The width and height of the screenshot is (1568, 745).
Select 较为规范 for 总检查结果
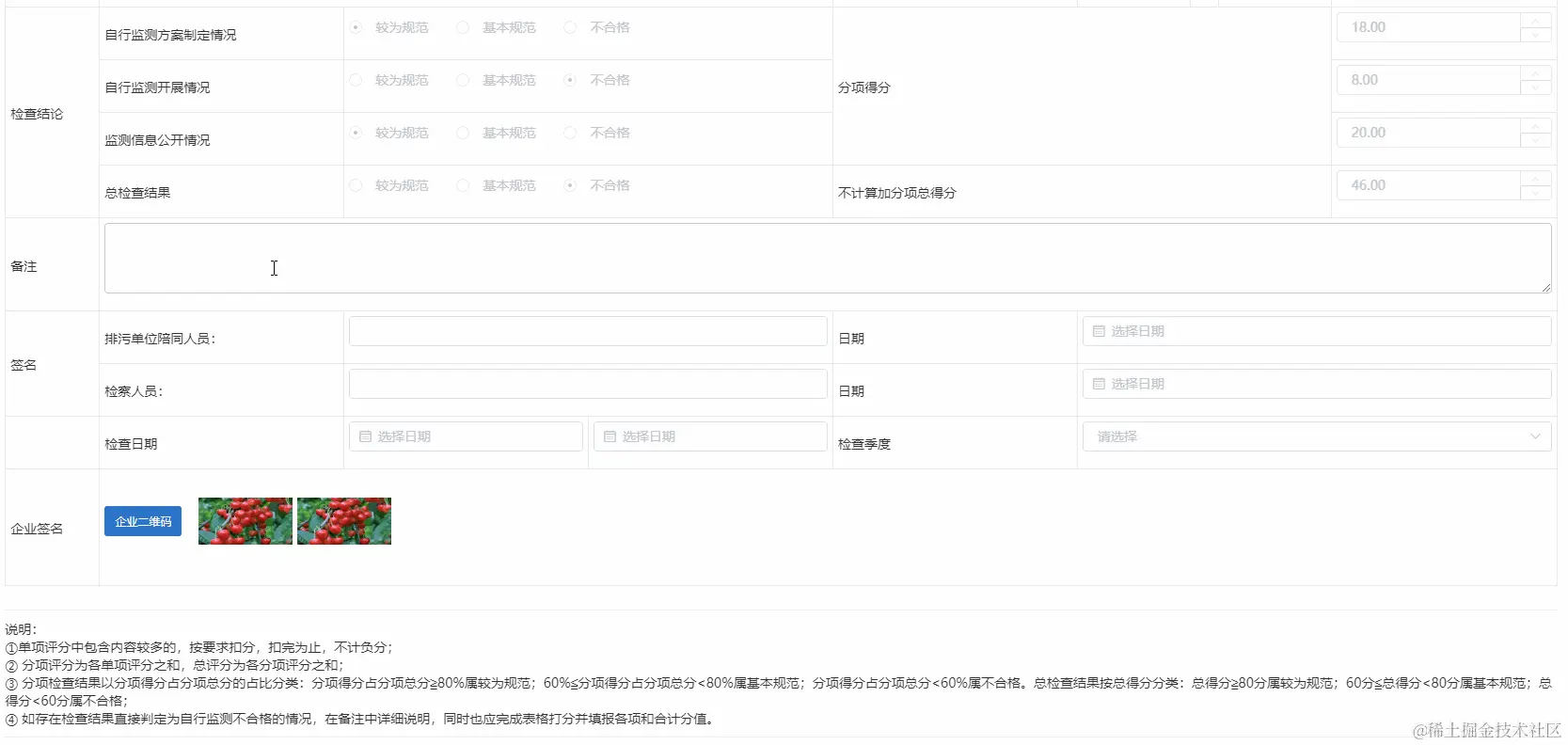(x=356, y=185)
